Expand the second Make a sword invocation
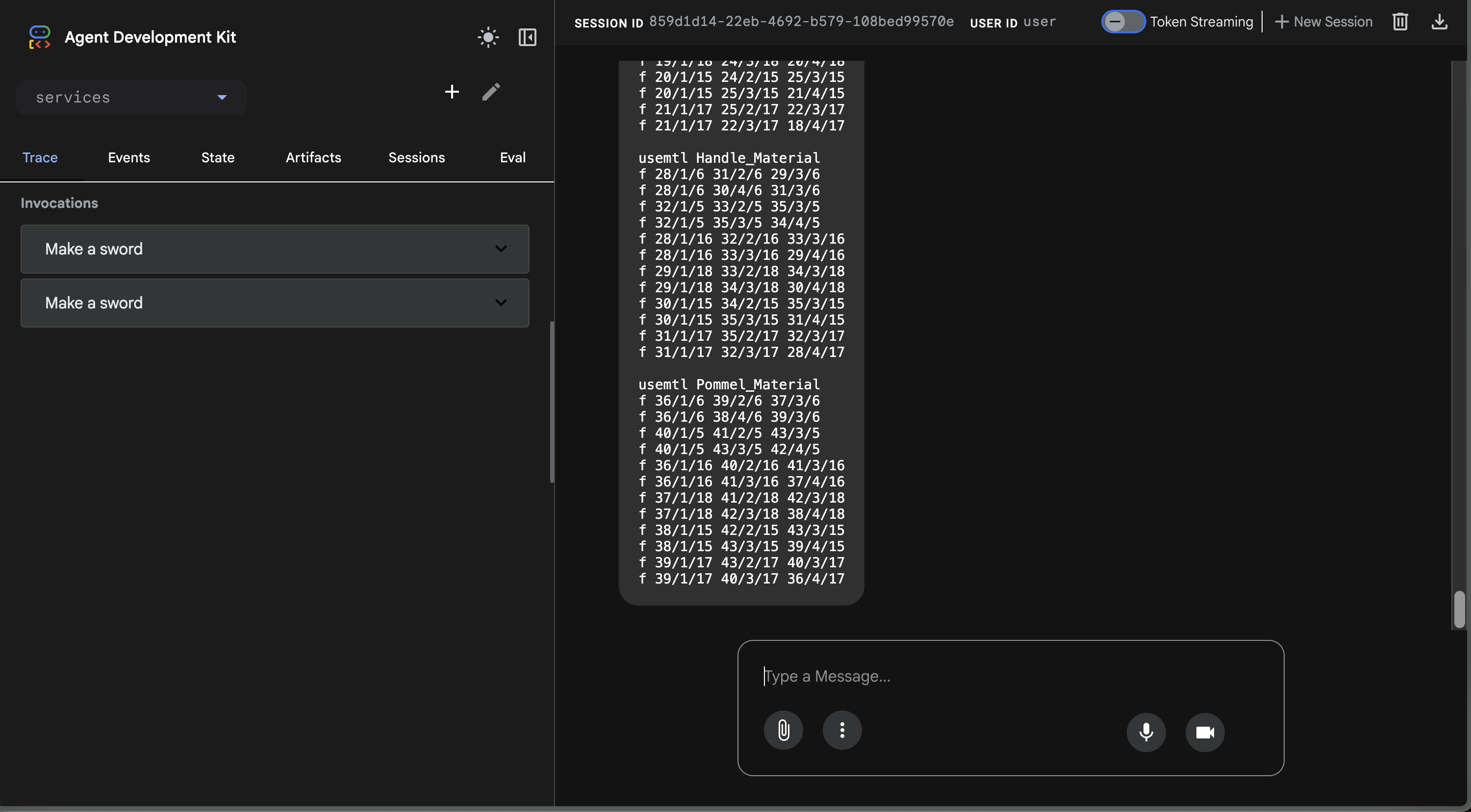 275,303
